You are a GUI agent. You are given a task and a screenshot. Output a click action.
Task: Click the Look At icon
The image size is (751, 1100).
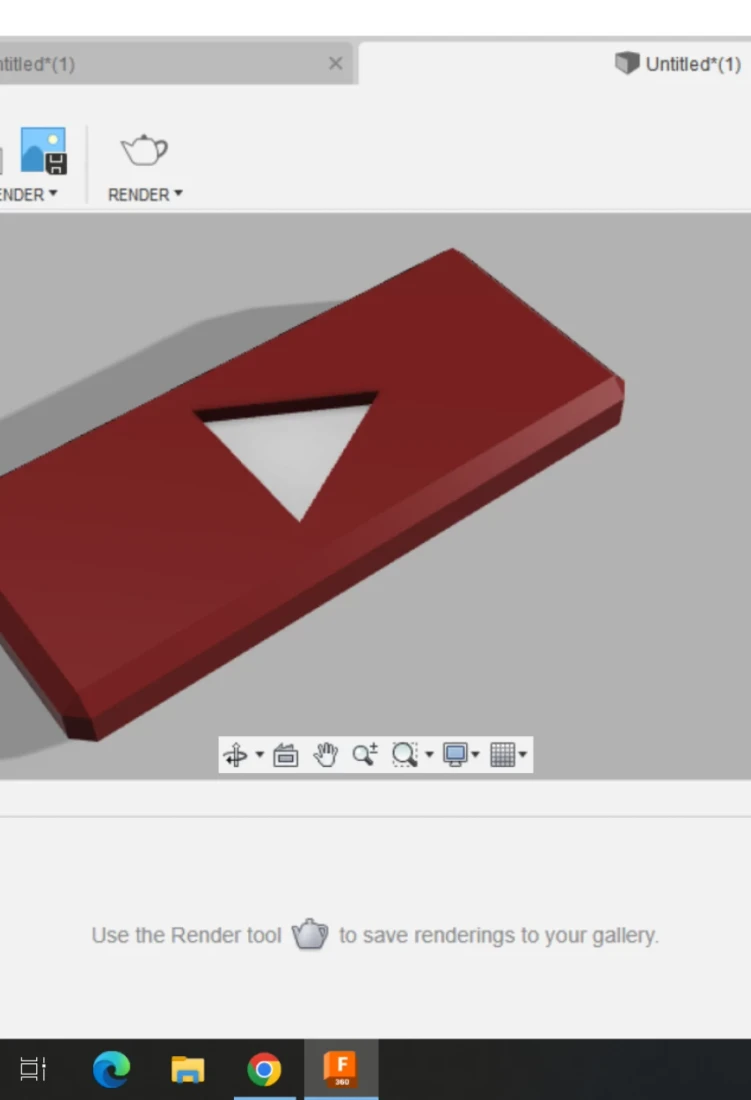[x=286, y=755]
